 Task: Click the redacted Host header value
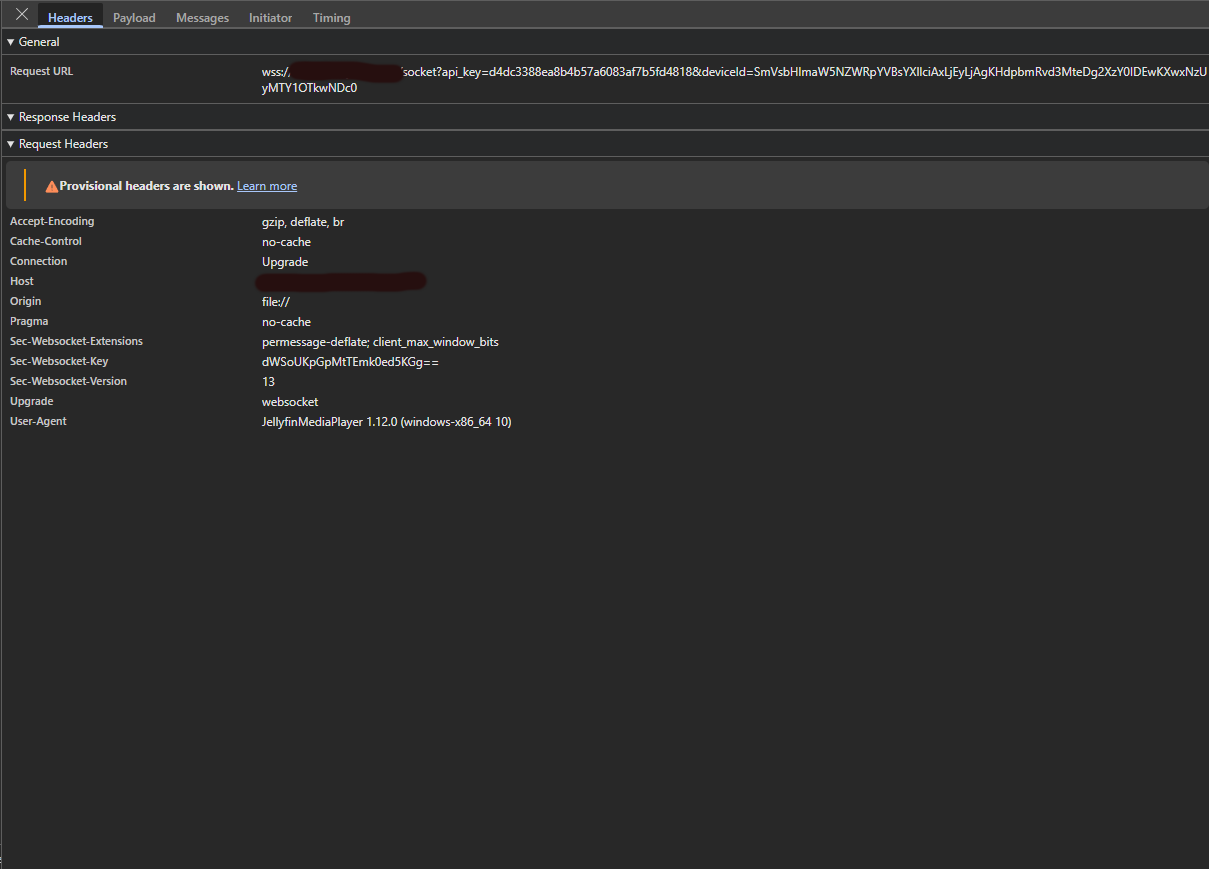[x=340, y=282]
